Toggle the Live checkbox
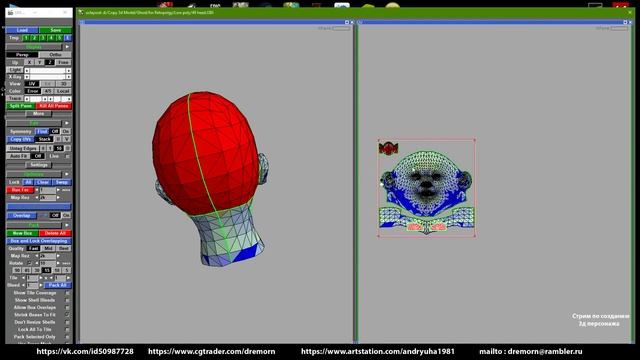Image resolution: width=640 pixels, height=360 pixels. [x=67, y=156]
